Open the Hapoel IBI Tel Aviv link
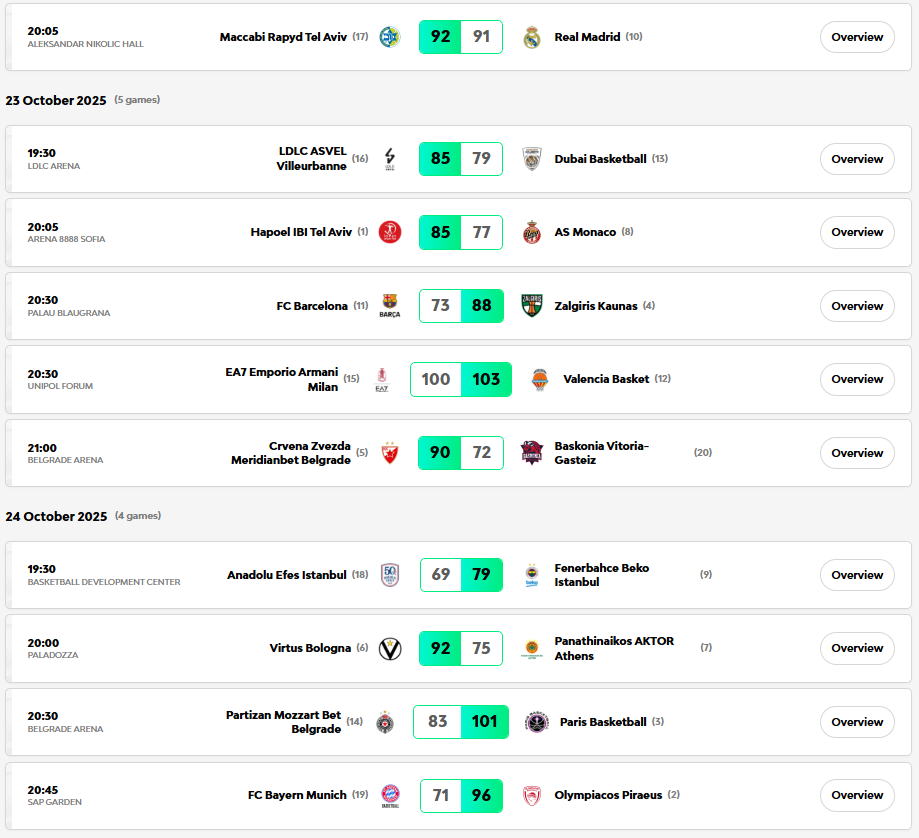The height and width of the screenshot is (838, 919). [x=301, y=232]
